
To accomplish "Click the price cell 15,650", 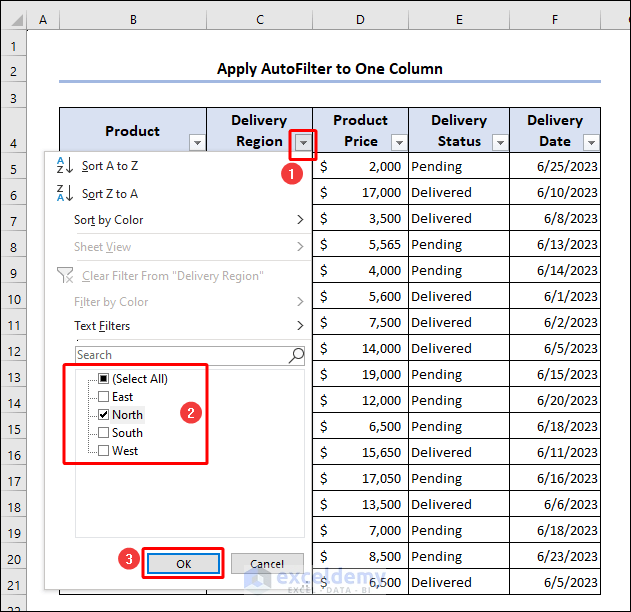I will (x=361, y=452).
